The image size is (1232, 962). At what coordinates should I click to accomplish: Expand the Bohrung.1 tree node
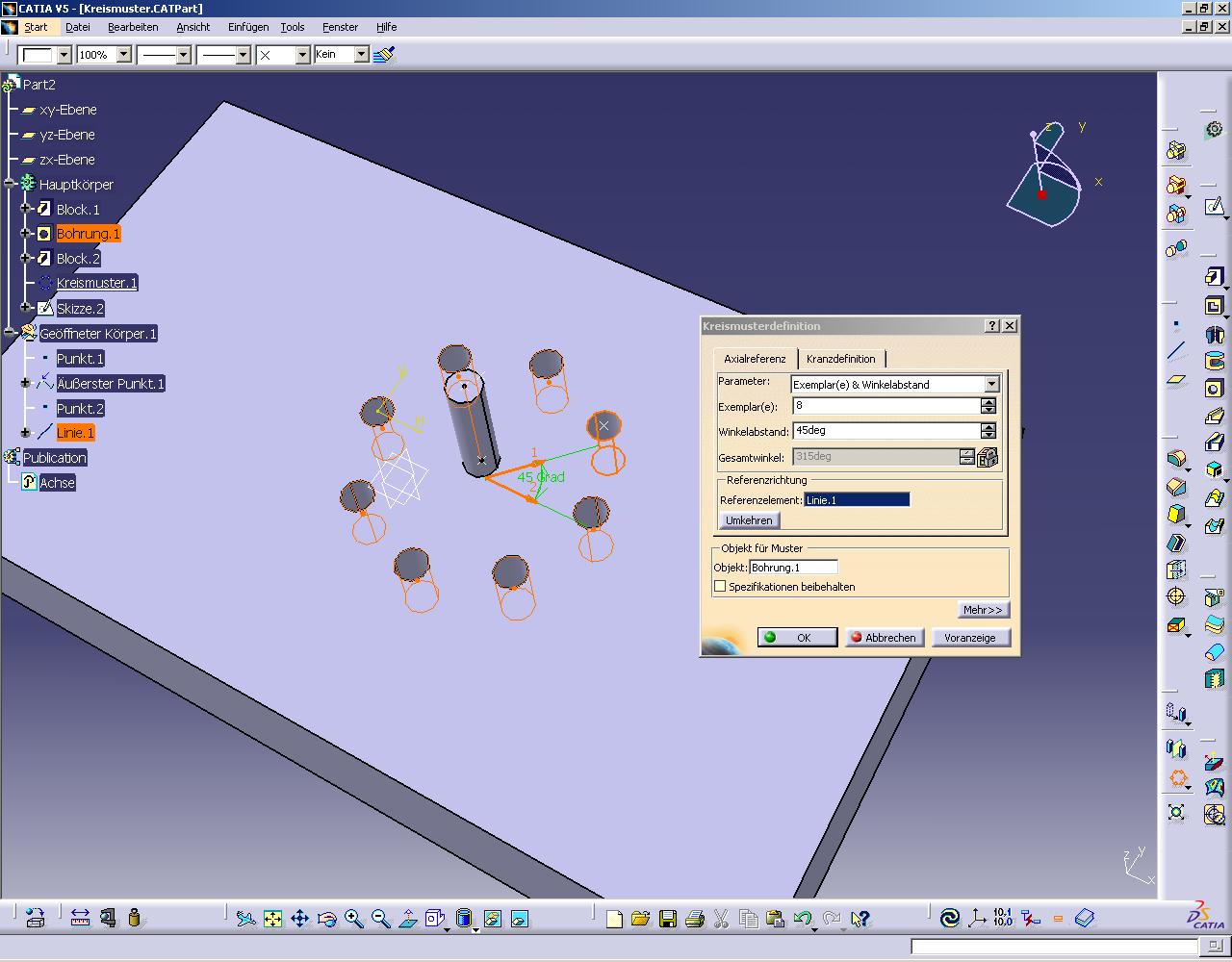click(x=26, y=234)
